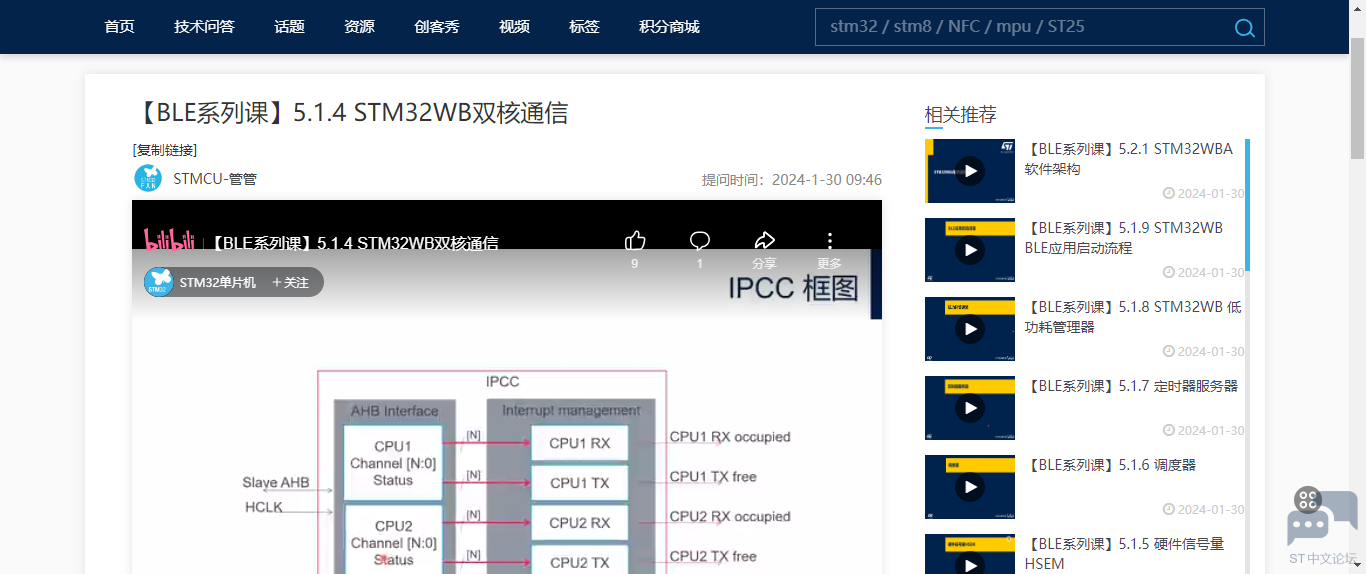Click STMCU-管管 author avatar
Viewport: 1366px width, 574px height.
tap(148, 178)
